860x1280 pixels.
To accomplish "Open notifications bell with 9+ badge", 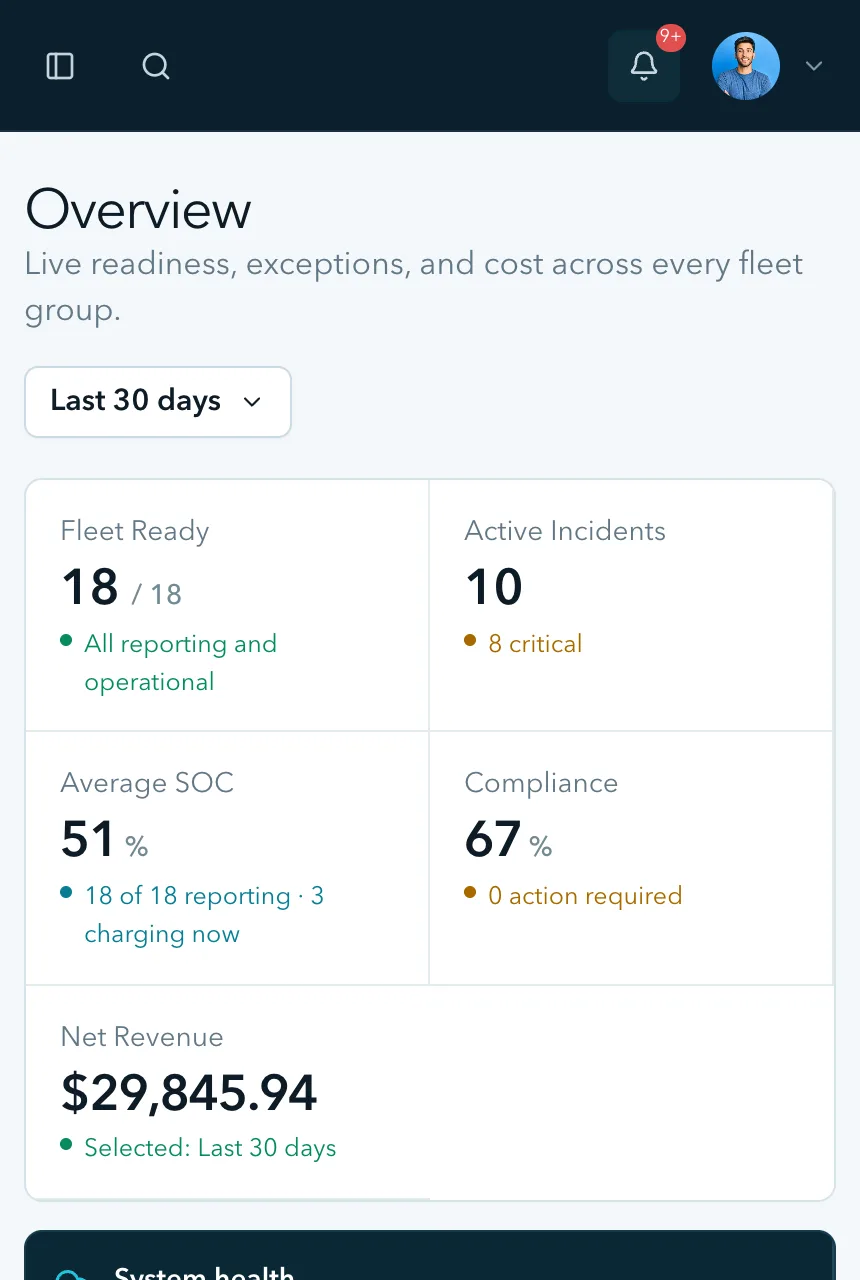I will point(644,66).
